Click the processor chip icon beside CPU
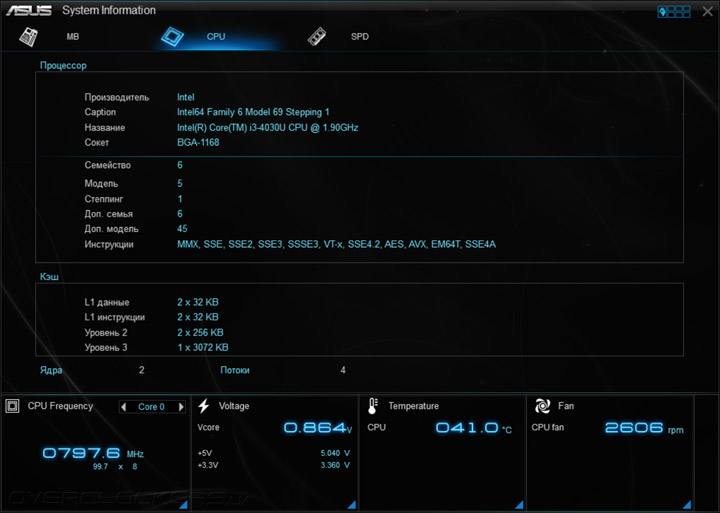This screenshot has width=720, height=513. [172, 37]
